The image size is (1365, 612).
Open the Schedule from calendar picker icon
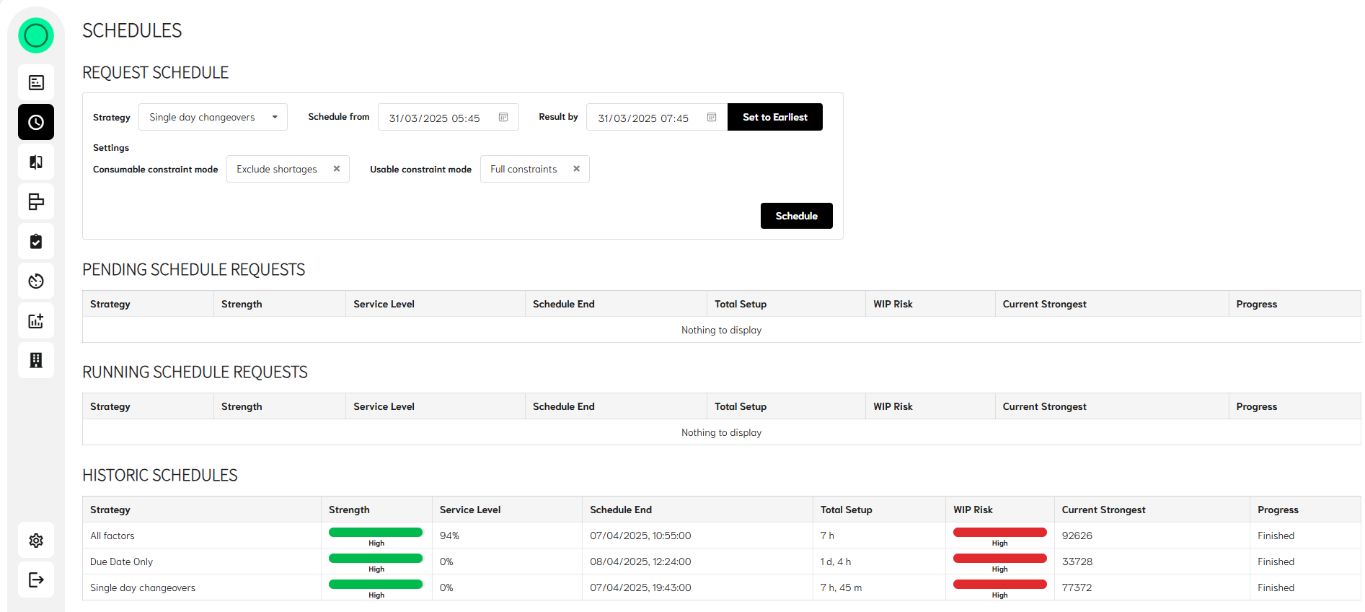pos(503,118)
